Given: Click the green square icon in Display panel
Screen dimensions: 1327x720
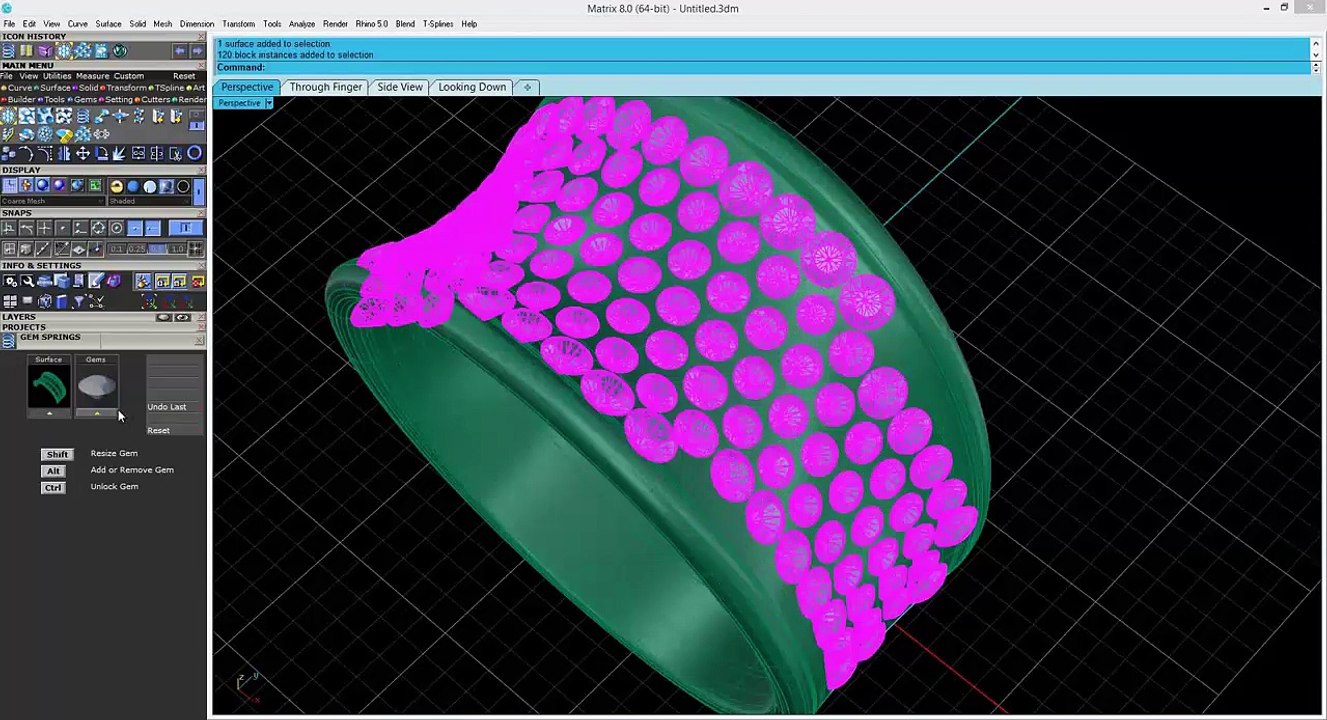Looking at the screenshot, I should pos(95,186).
